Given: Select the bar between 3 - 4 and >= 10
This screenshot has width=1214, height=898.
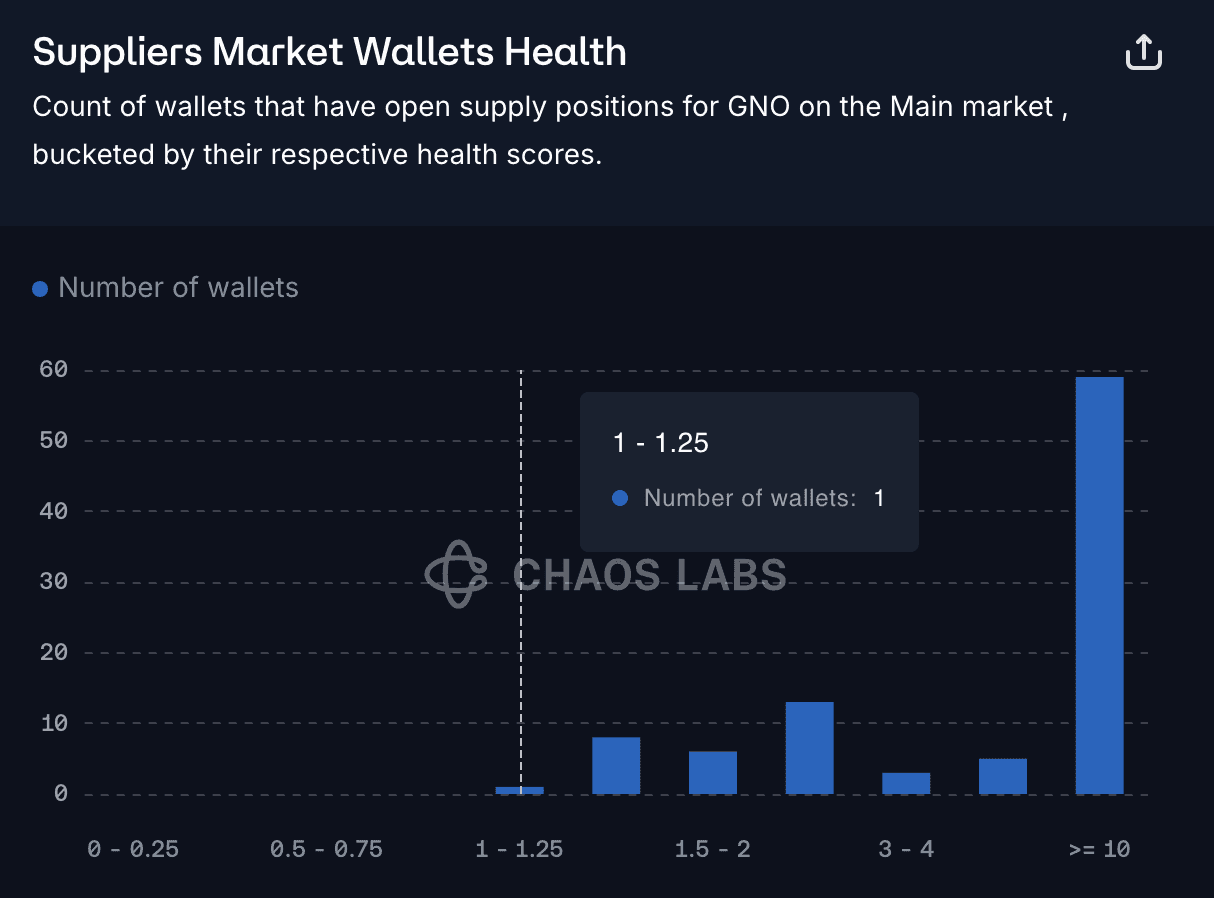Looking at the screenshot, I should (x=1002, y=776).
